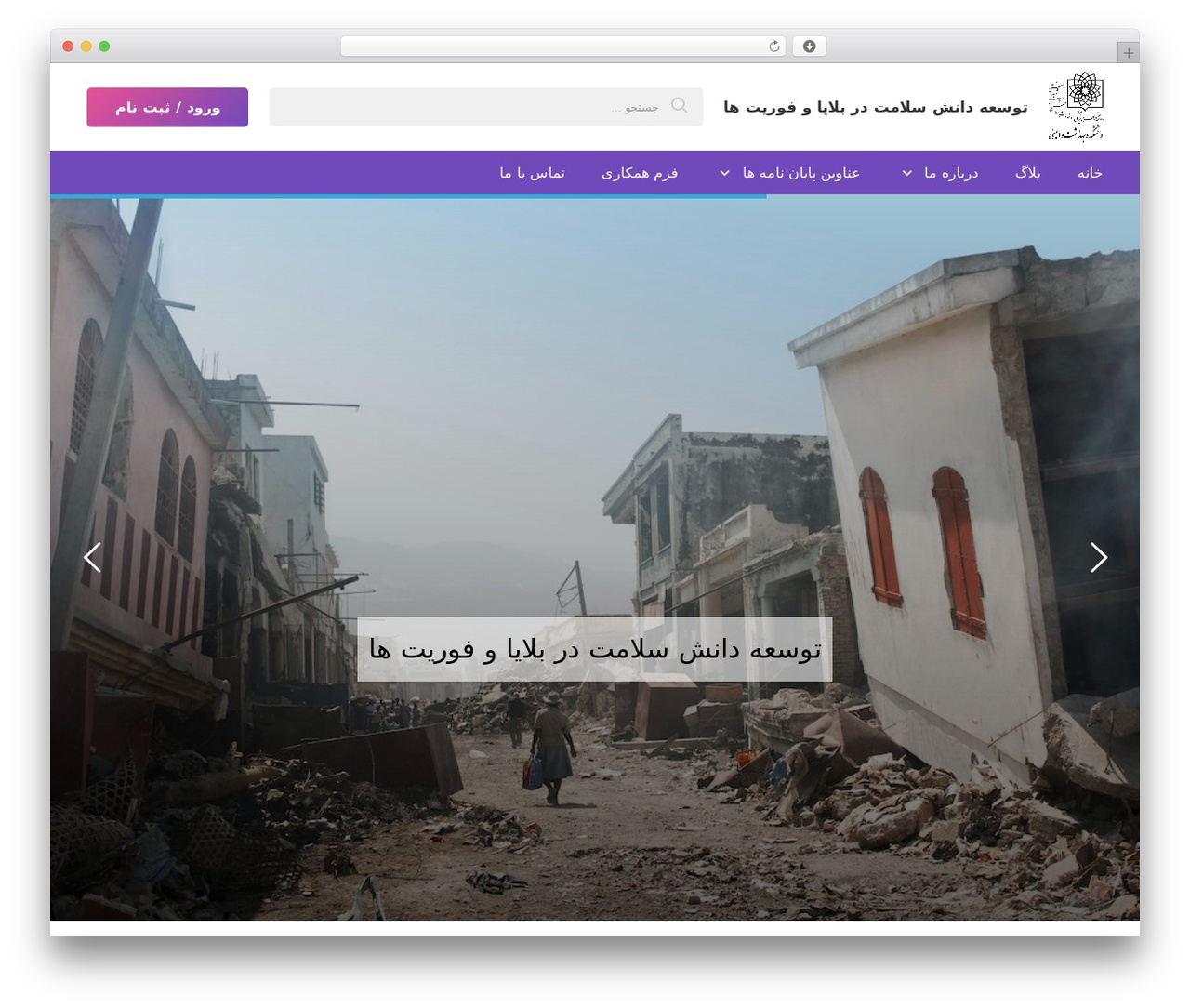This screenshot has height=1008, width=1190.
Task: Click the slide caption on hero image
Action: pos(595,649)
